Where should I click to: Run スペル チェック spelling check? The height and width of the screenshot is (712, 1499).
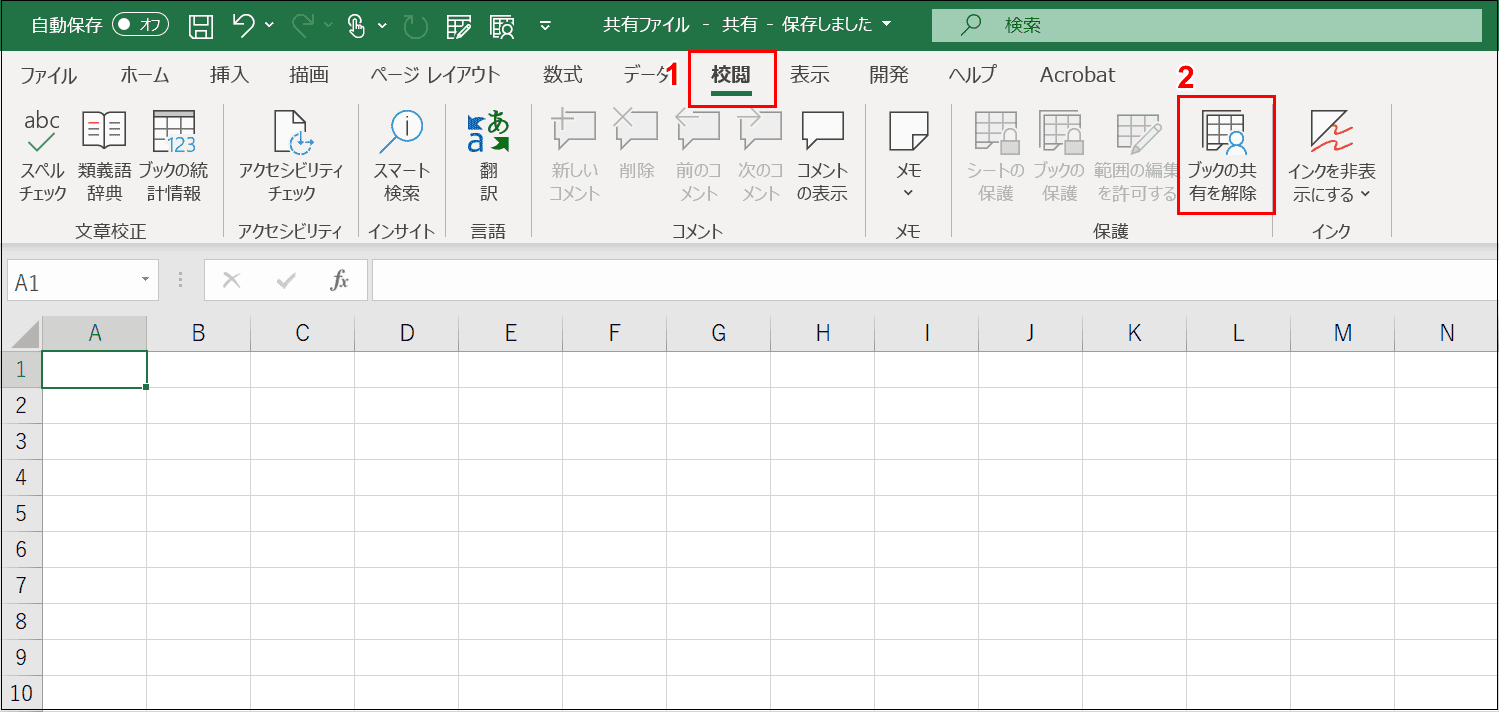[x=42, y=156]
